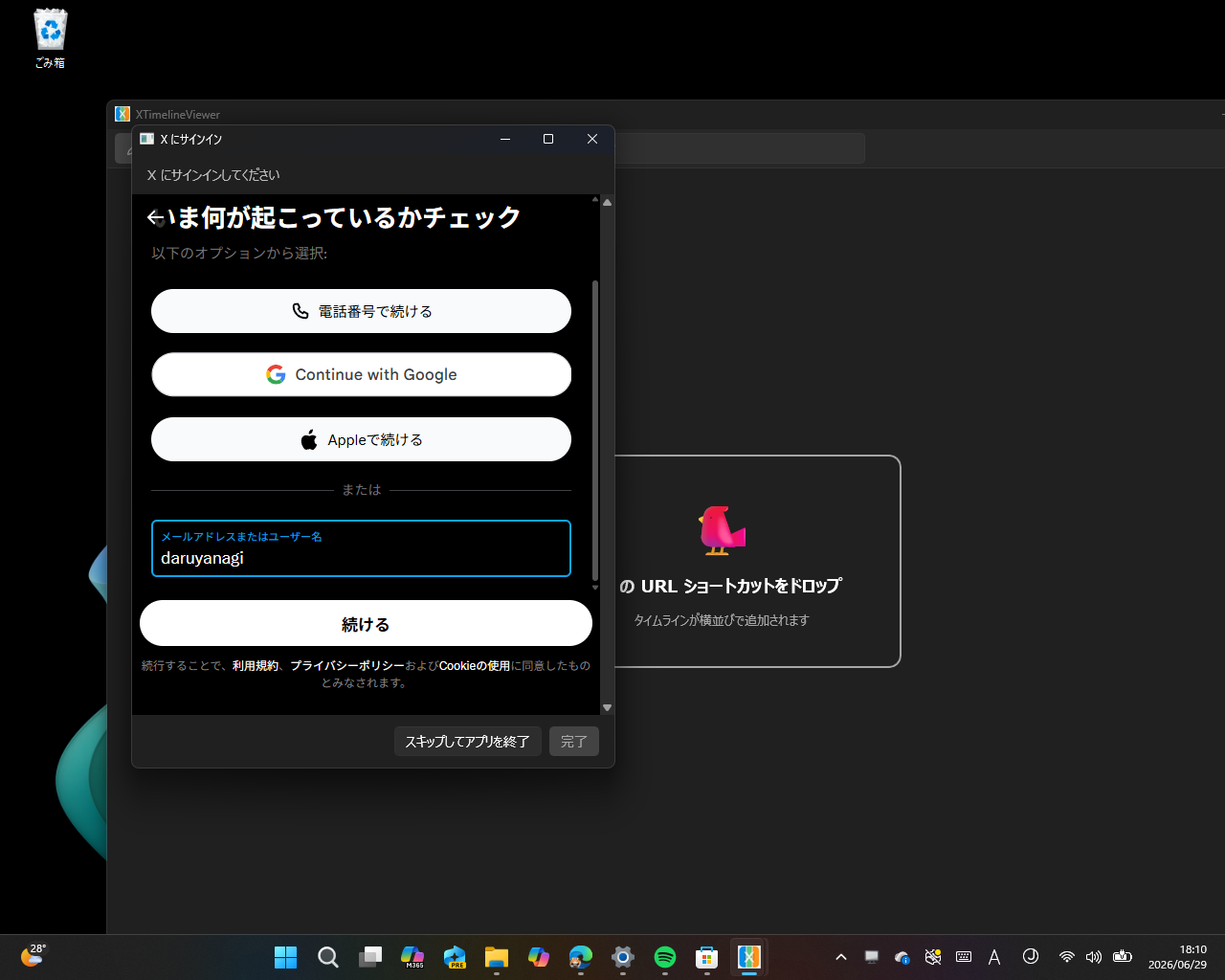This screenshot has height=980, width=1225.
Task: Open the Cookieの使用 link
Action: coord(475,665)
